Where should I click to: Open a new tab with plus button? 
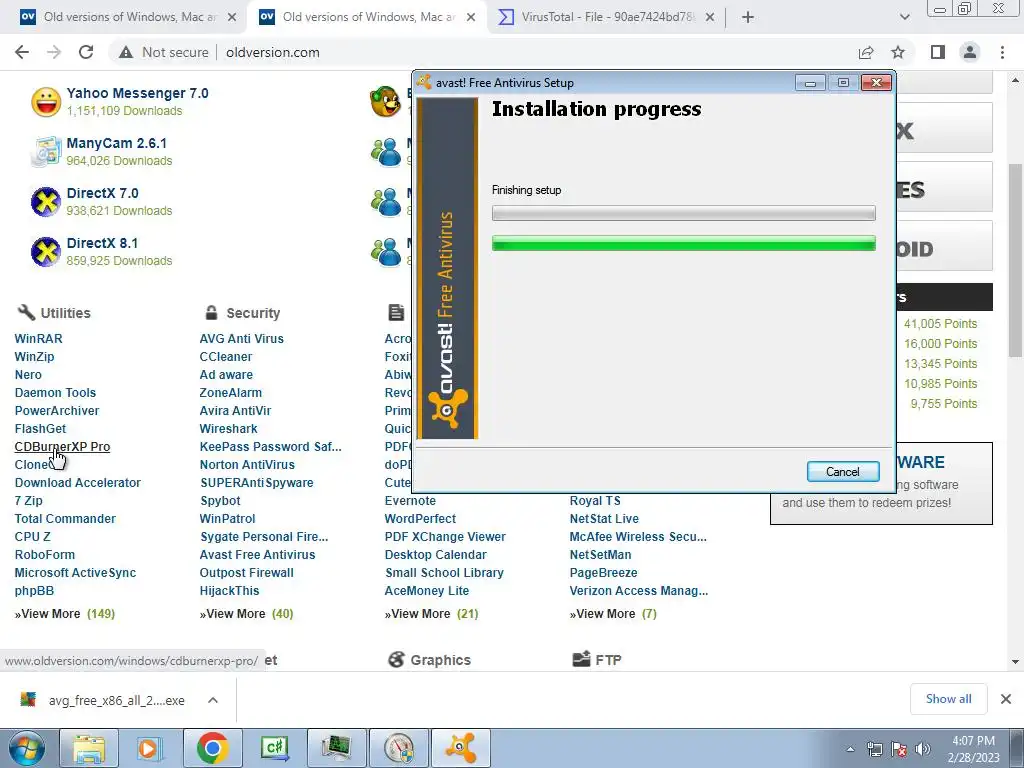748,17
